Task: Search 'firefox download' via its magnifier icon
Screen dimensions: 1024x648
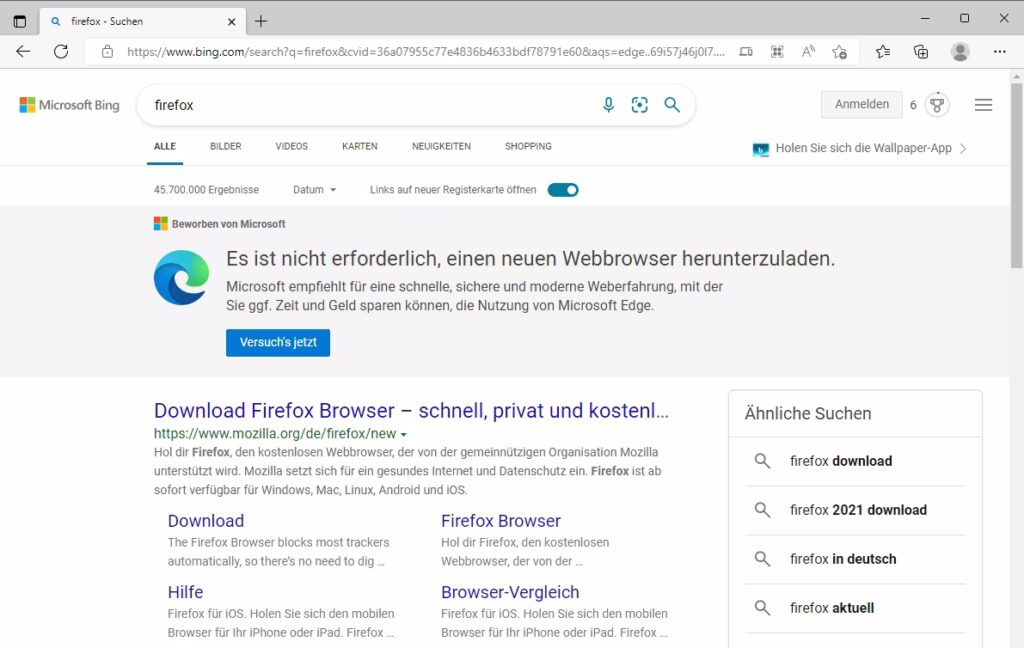Action: coord(762,461)
